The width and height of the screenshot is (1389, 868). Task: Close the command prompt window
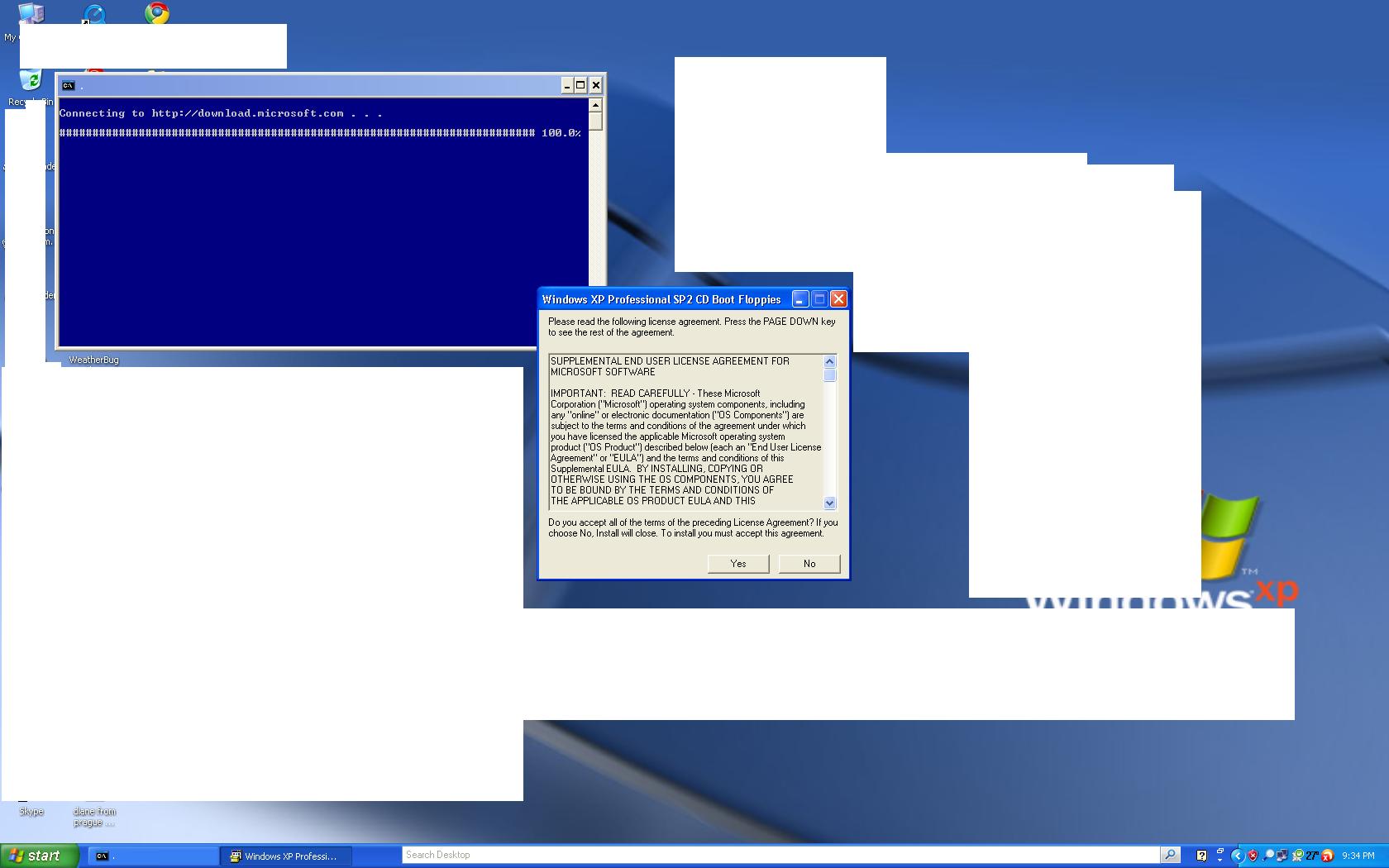click(x=595, y=85)
